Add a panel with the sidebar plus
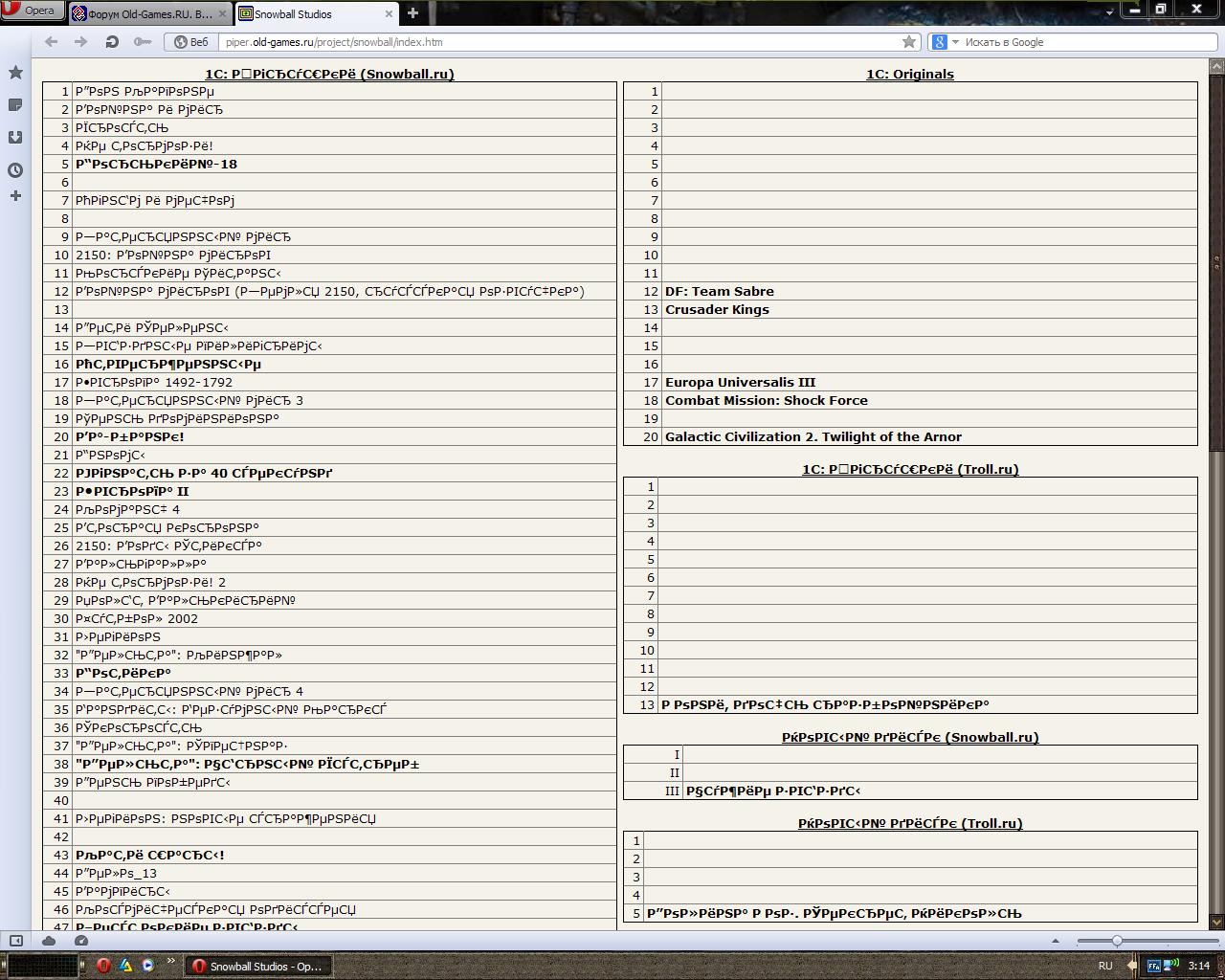The image size is (1225, 980). click(15, 196)
